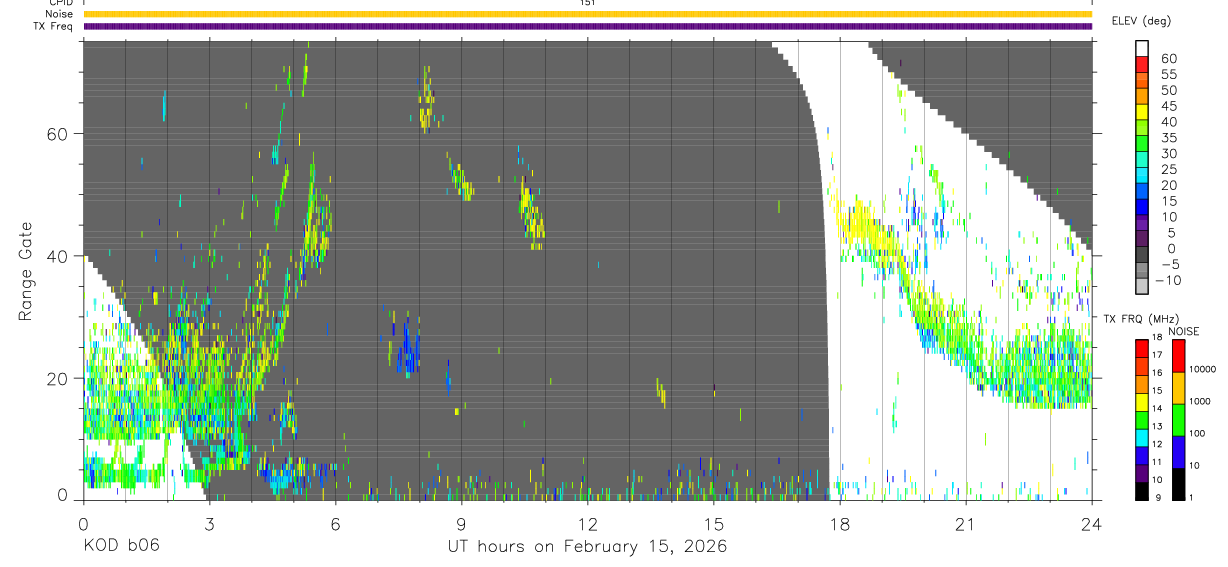Click the '50' label on ELEV colorbar
Viewport: 1228px width, 567px height.
1169,90
